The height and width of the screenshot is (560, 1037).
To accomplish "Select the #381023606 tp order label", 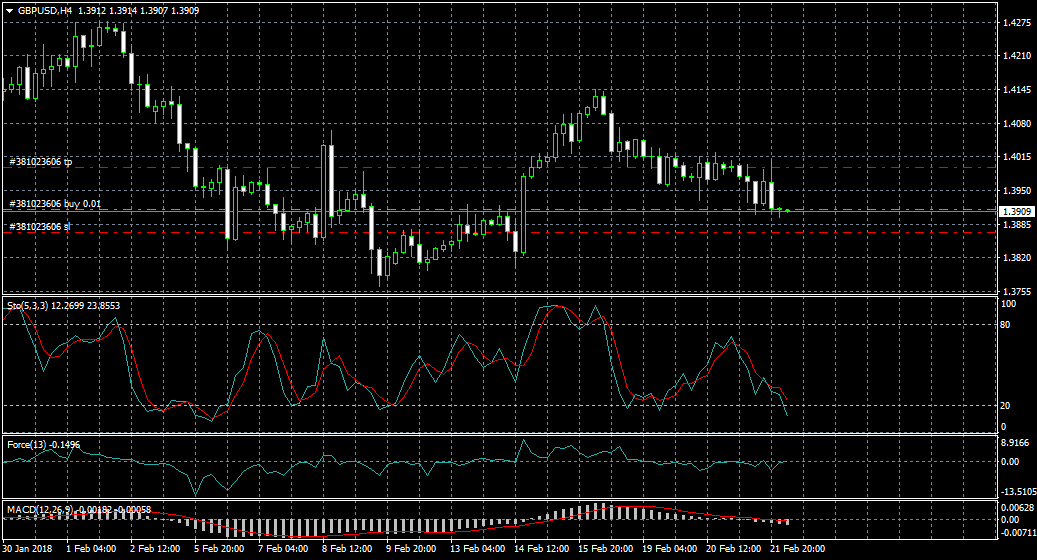I will (x=40, y=161).
